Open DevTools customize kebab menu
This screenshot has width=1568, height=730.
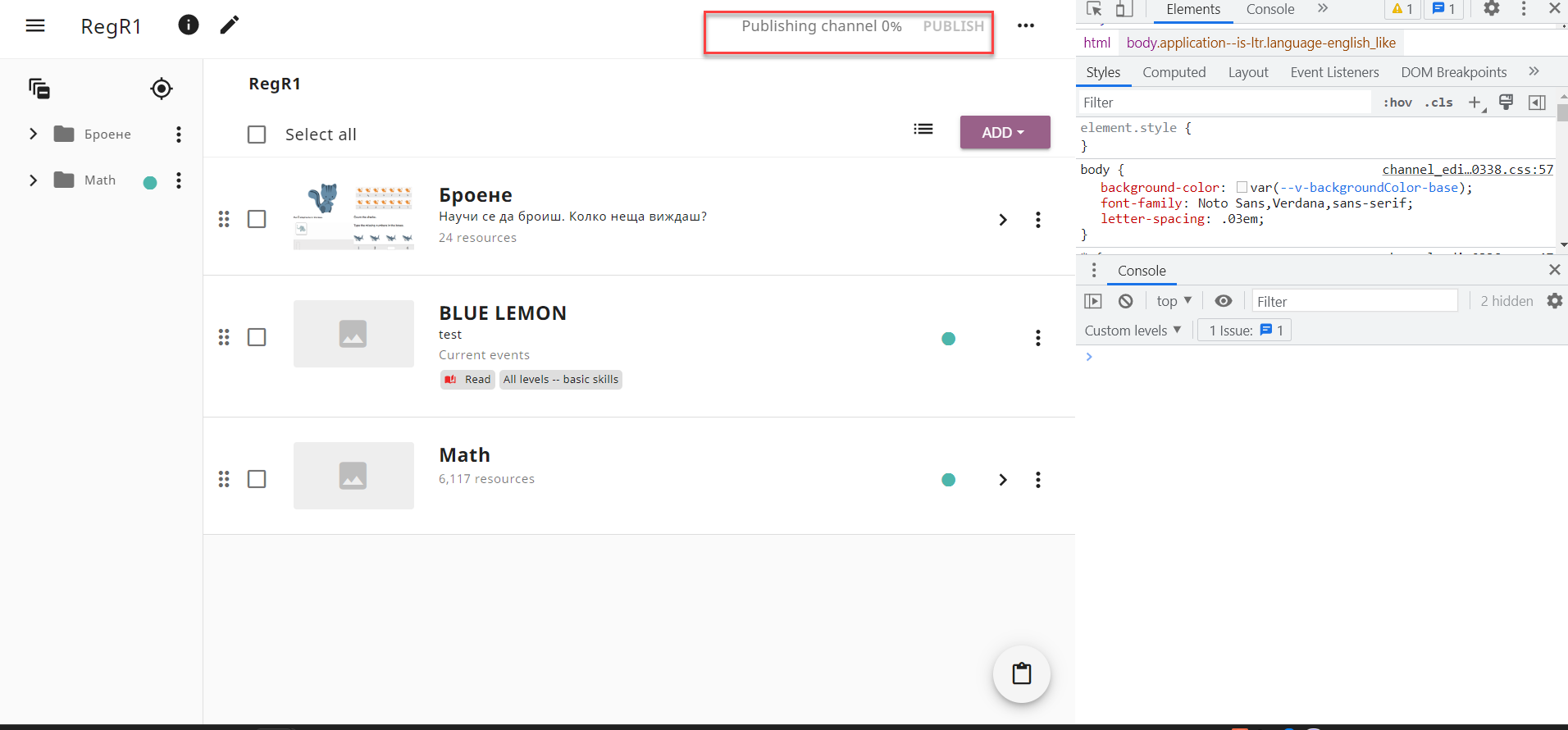click(x=1524, y=9)
